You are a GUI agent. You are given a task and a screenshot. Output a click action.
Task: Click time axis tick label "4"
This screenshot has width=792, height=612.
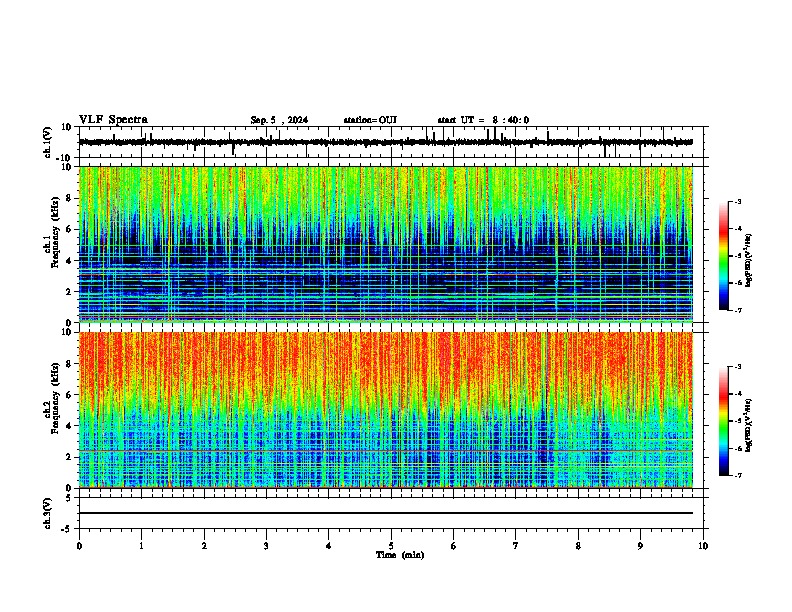click(329, 546)
